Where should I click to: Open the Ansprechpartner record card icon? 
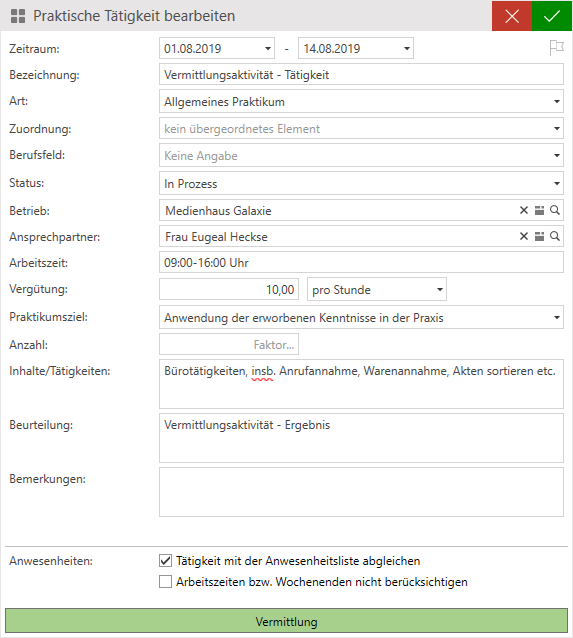click(539, 236)
